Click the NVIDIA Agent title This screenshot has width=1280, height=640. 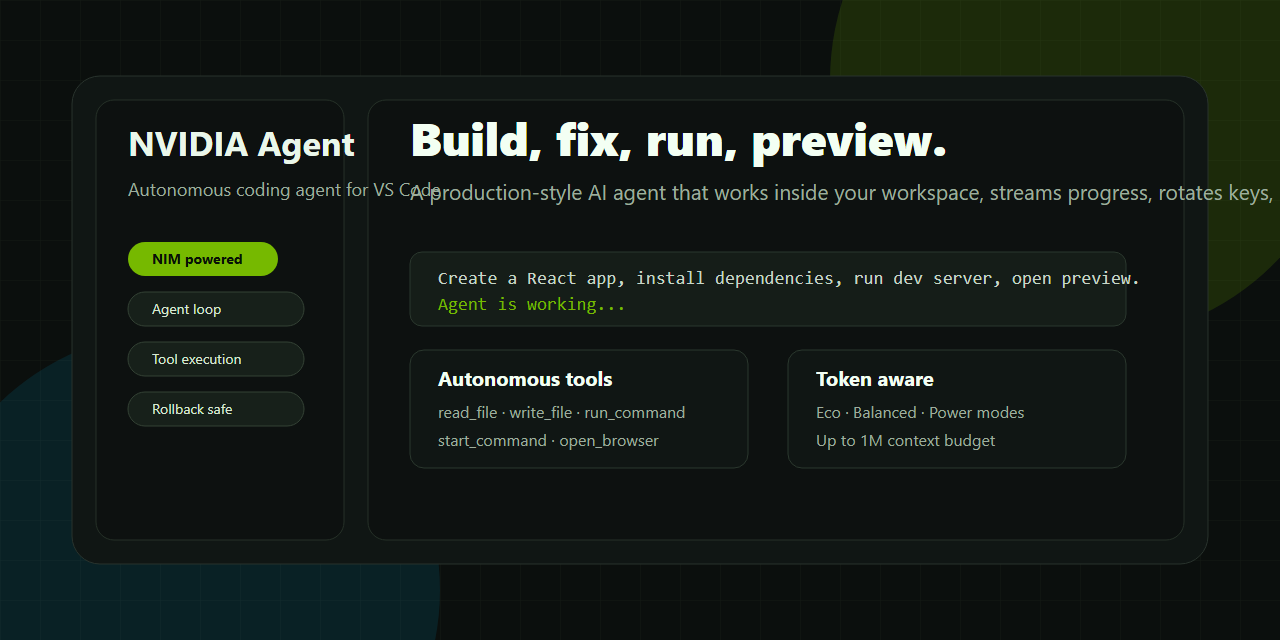(242, 144)
